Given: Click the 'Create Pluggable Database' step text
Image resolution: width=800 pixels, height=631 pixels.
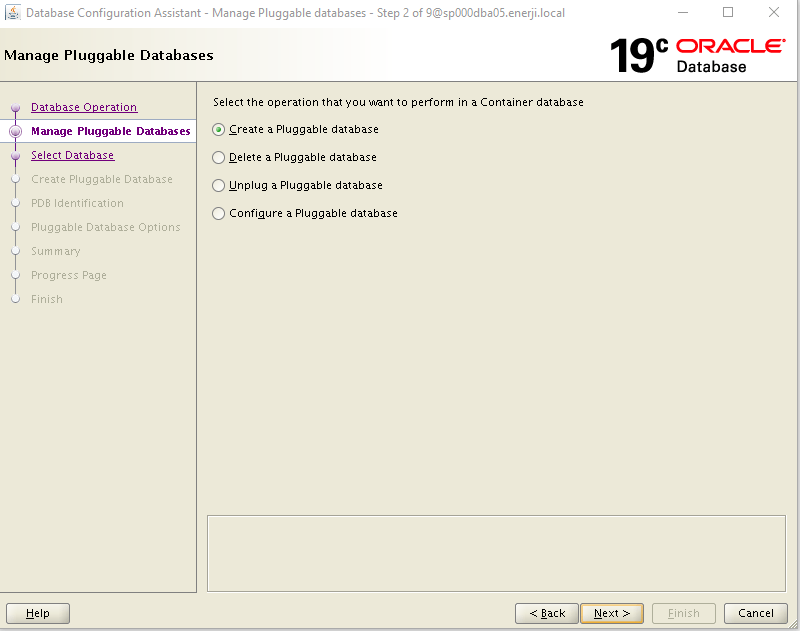Looking at the screenshot, I should pyautogui.click(x=102, y=179).
